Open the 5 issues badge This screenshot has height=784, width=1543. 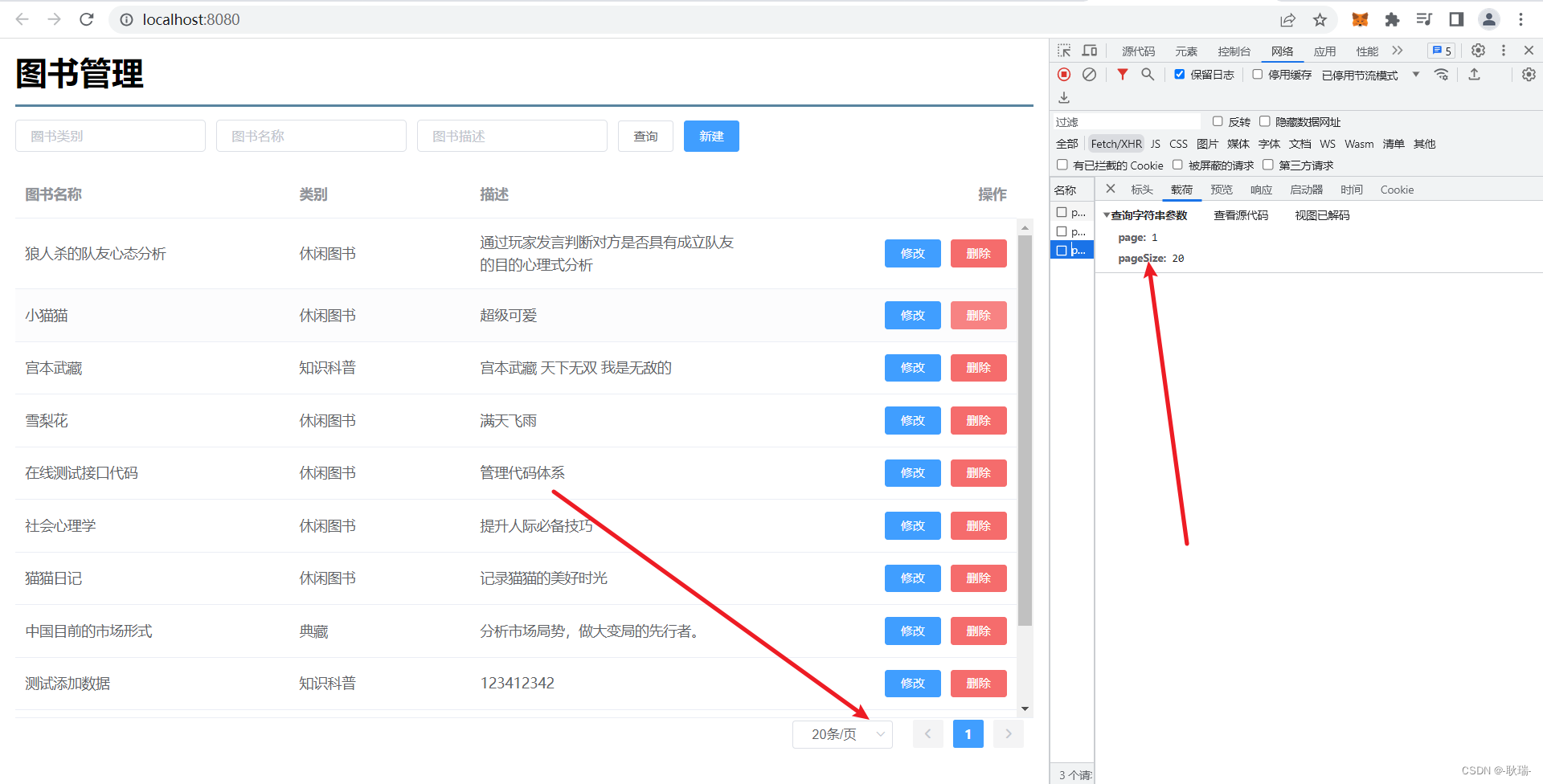(1442, 51)
